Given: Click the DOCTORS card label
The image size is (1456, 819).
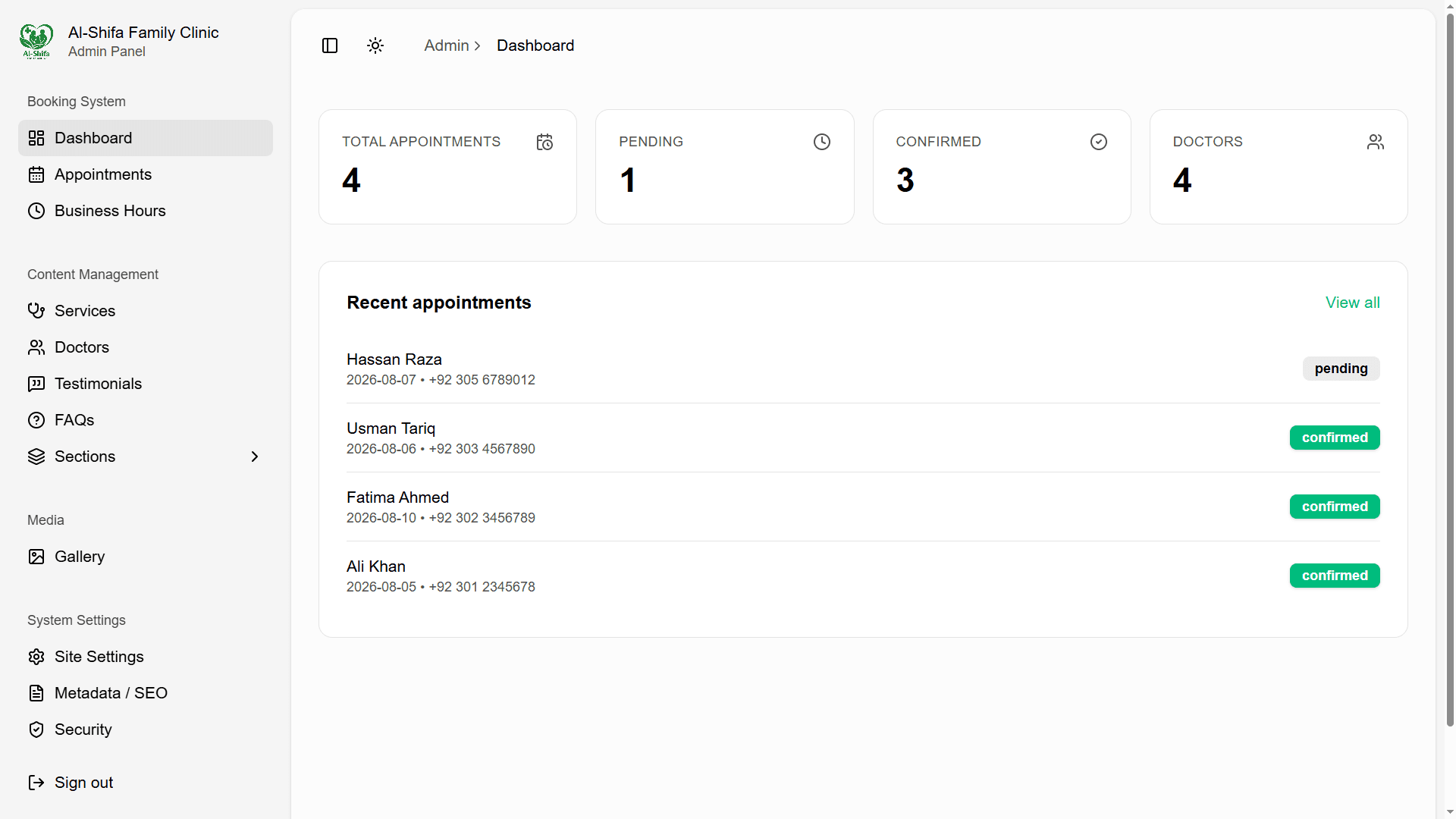Looking at the screenshot, I should click(1207, 142).
